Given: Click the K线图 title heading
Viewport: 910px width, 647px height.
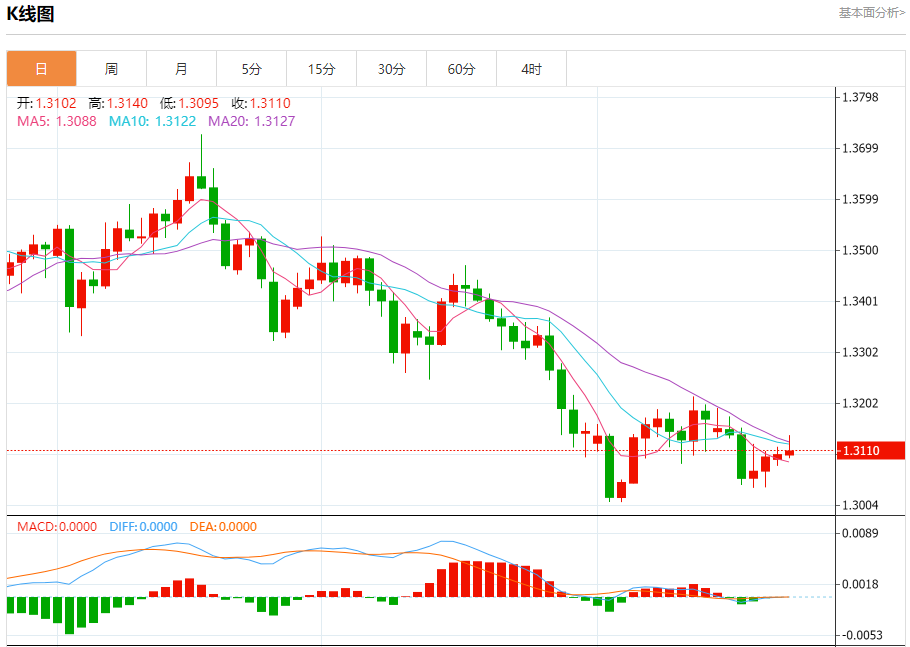Looking at the screenshot, I should tap(31, 14).
